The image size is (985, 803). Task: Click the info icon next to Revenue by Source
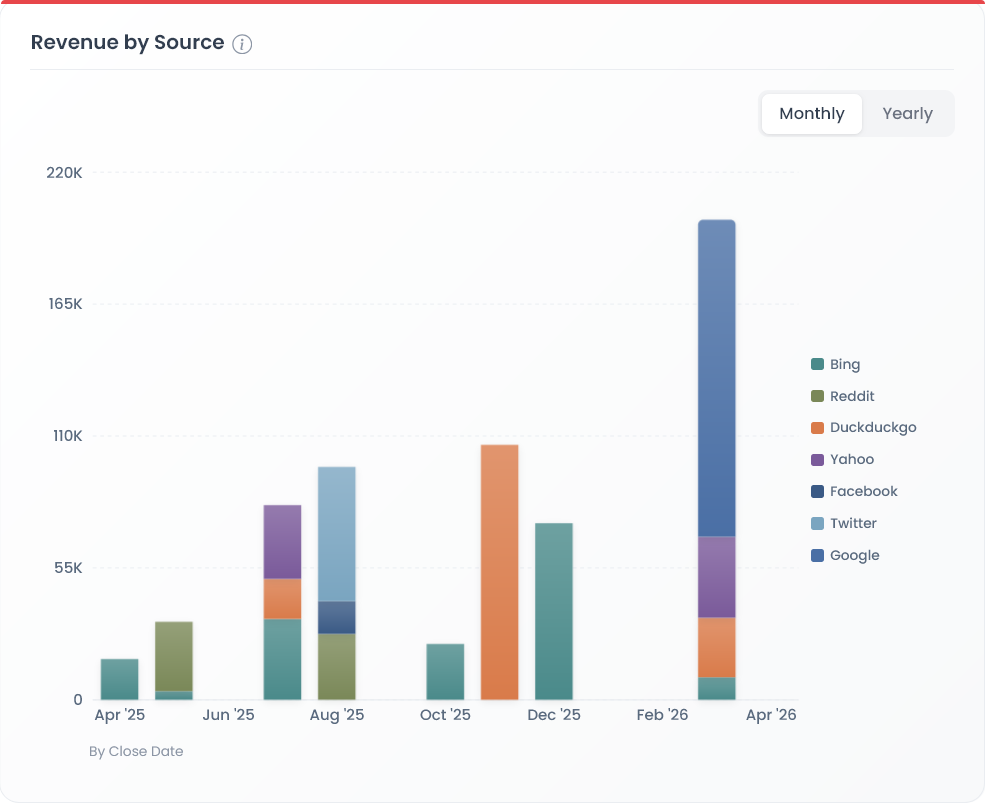(242, 44)
